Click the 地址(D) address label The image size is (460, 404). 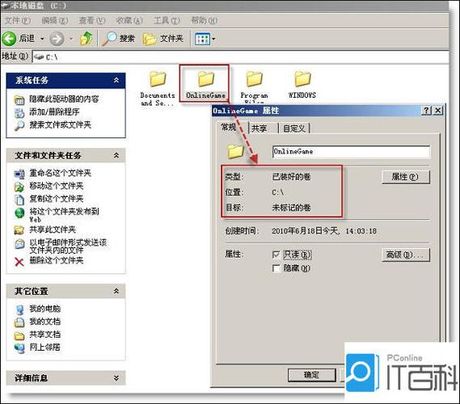pyautogui.click(x=15, y=56)
